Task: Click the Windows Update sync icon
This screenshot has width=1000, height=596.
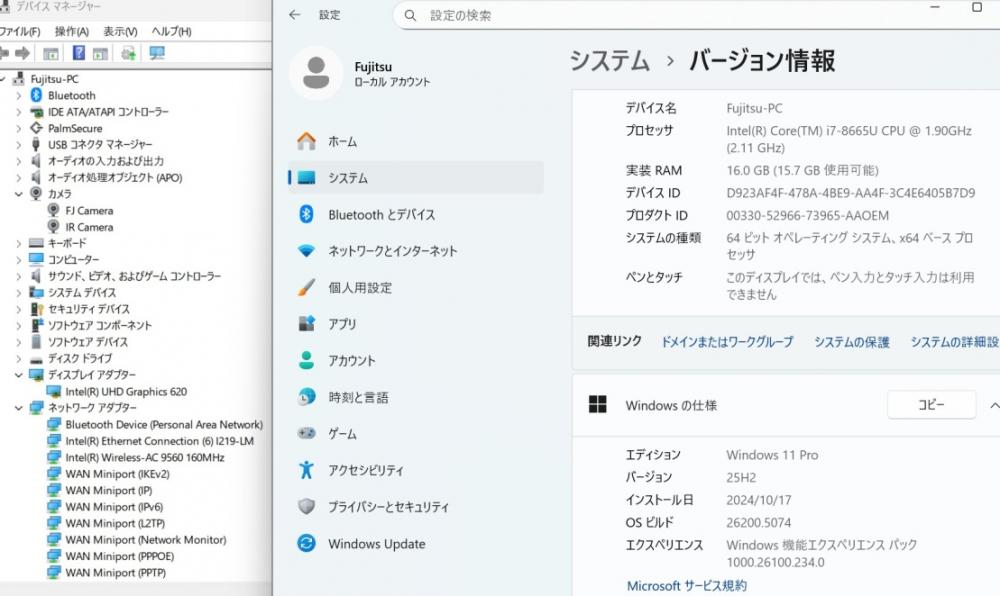Action: (307, 544)
